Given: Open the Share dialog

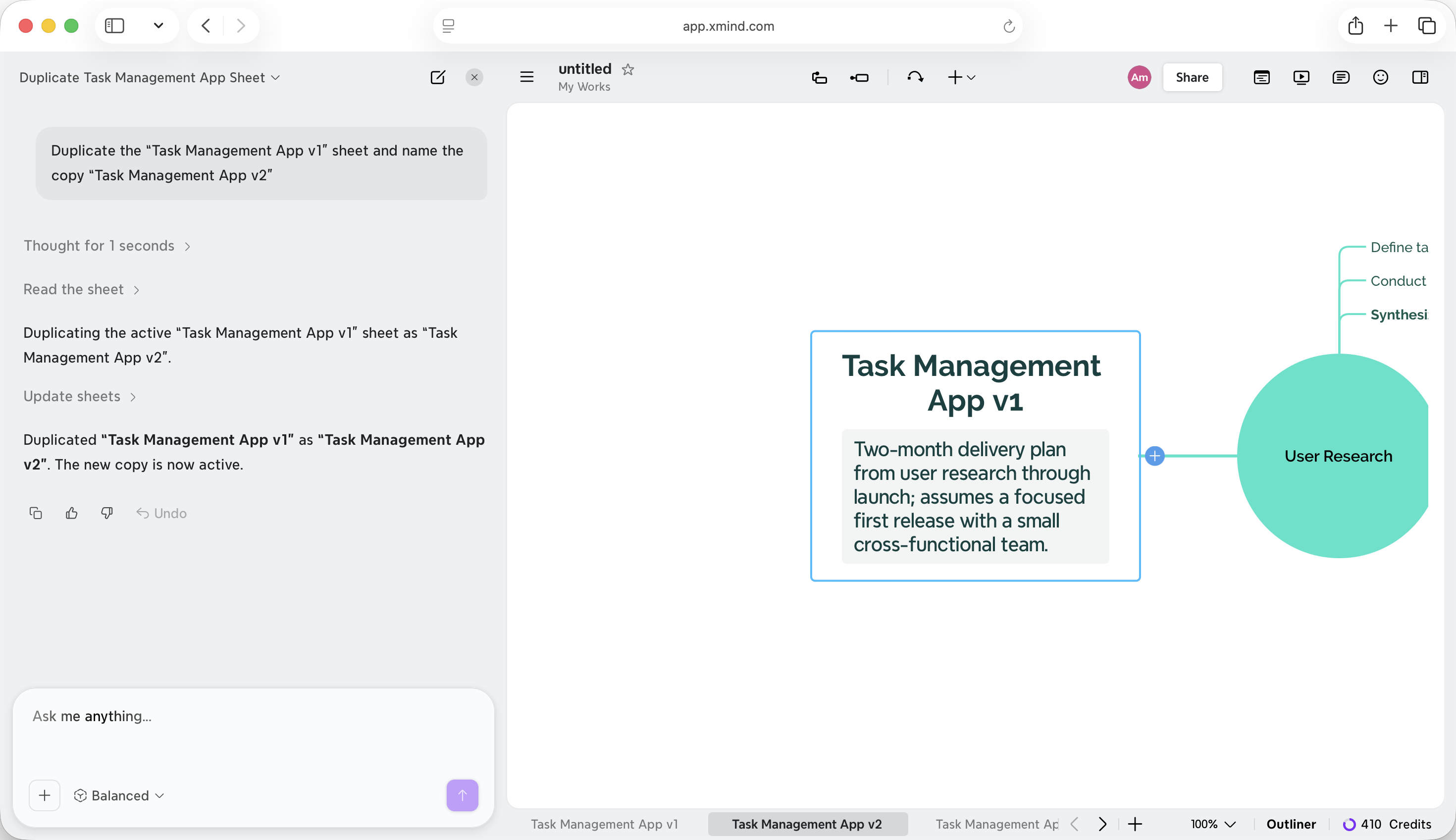Looking at the screenshot, I should [x=1192, y=77].
